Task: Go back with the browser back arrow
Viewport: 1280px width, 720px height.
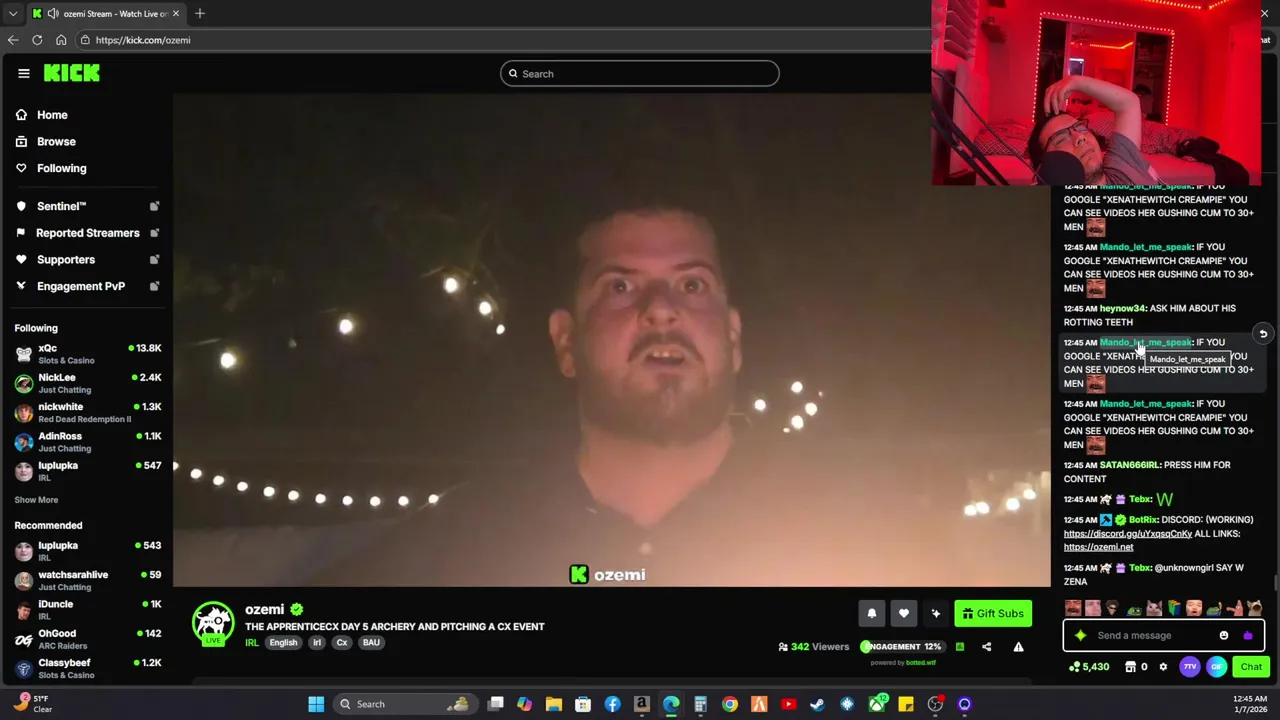Action: [x=13, y=40]
